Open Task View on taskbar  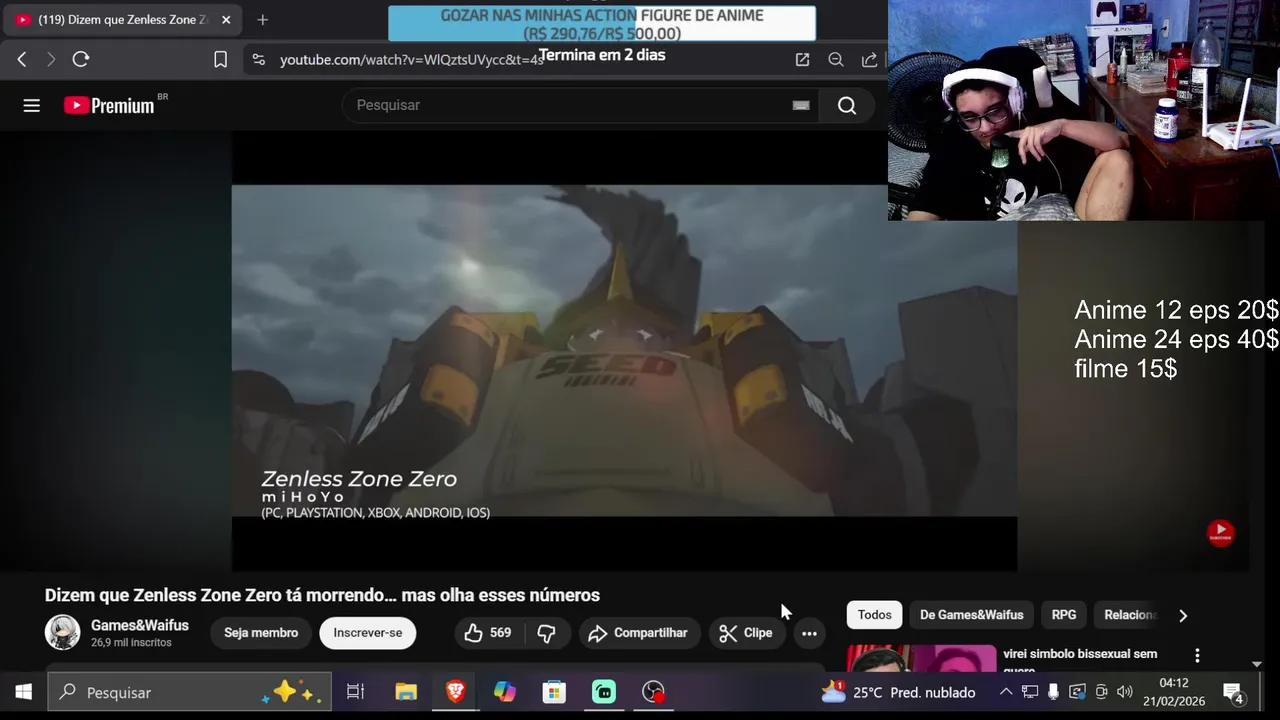pyautogui.click(x=355, y=692)
